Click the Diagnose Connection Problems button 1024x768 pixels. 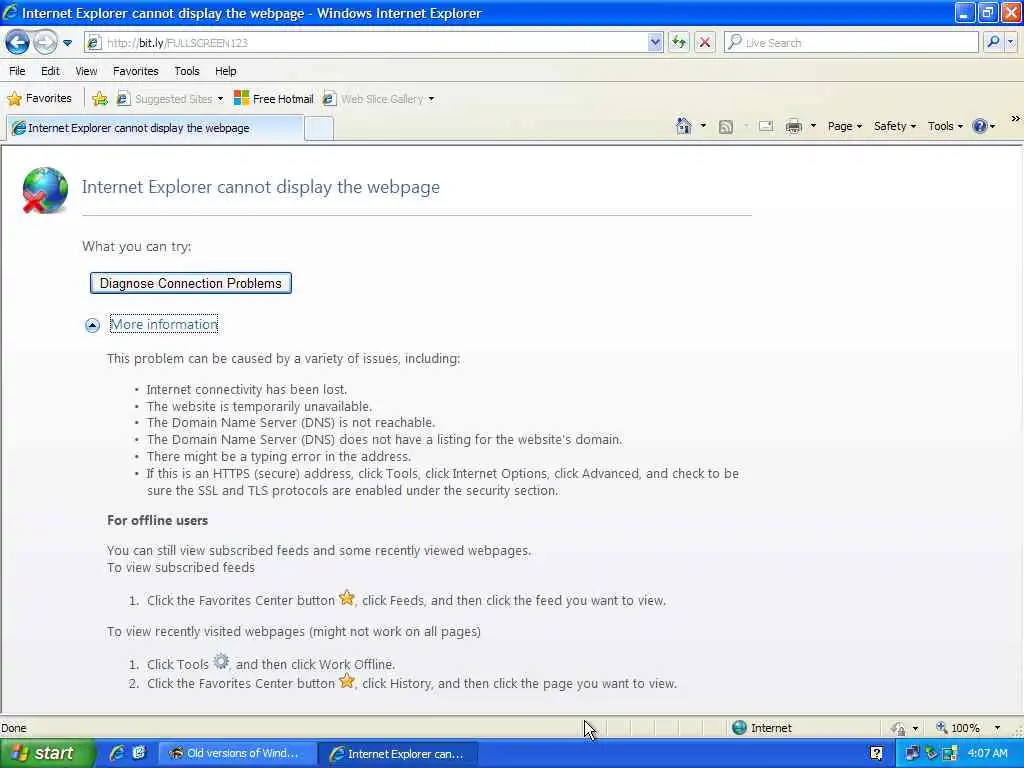point(191,283)
